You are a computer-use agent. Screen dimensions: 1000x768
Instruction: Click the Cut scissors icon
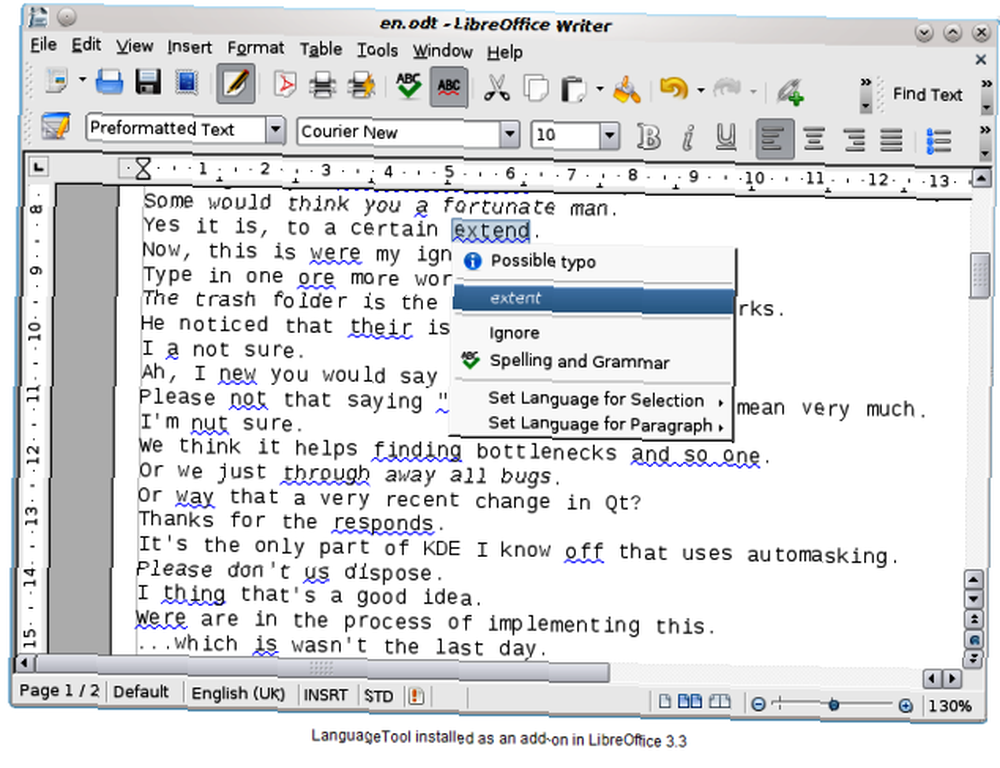[496, 88]
